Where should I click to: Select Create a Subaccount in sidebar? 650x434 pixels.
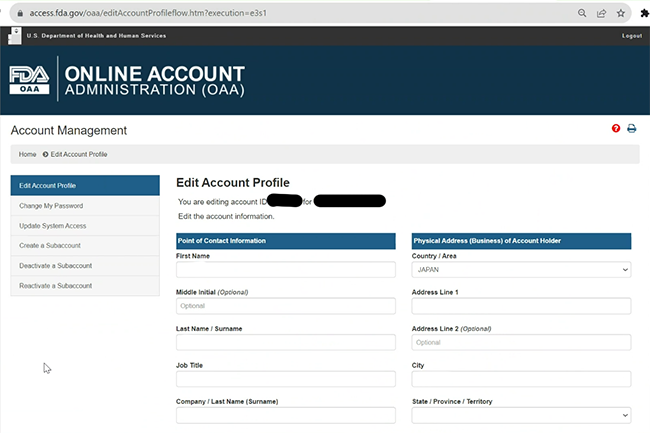tap(85, 245)
